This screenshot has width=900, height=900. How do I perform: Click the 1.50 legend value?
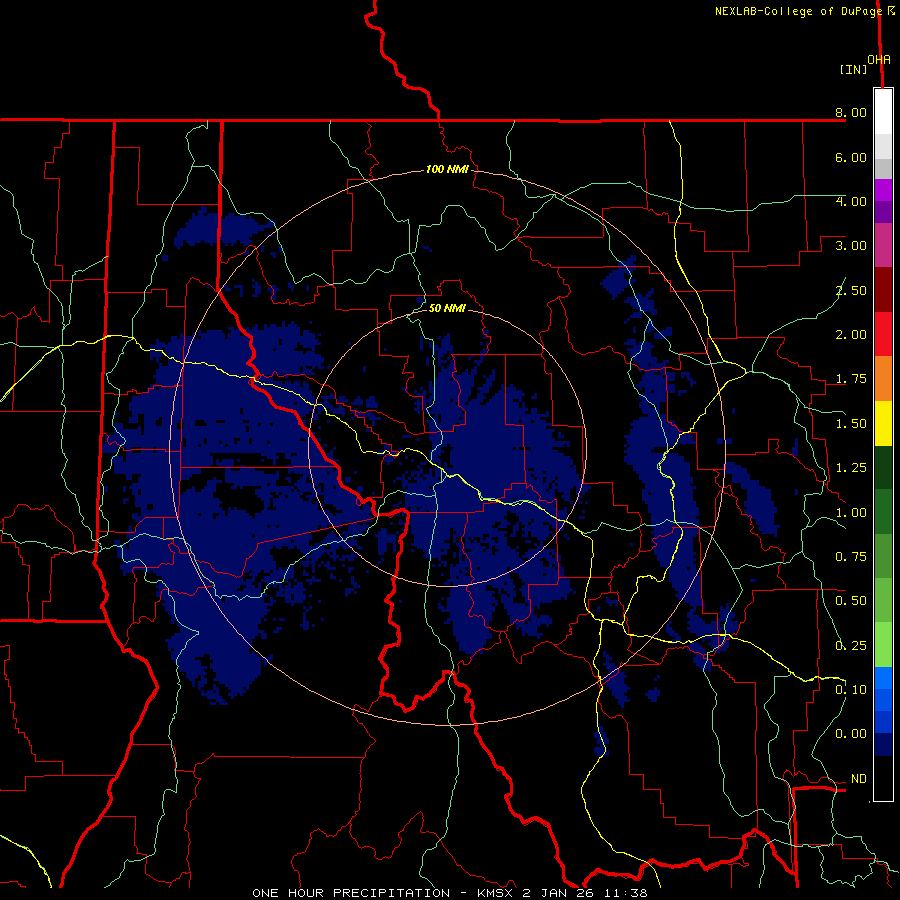point(851,424)
